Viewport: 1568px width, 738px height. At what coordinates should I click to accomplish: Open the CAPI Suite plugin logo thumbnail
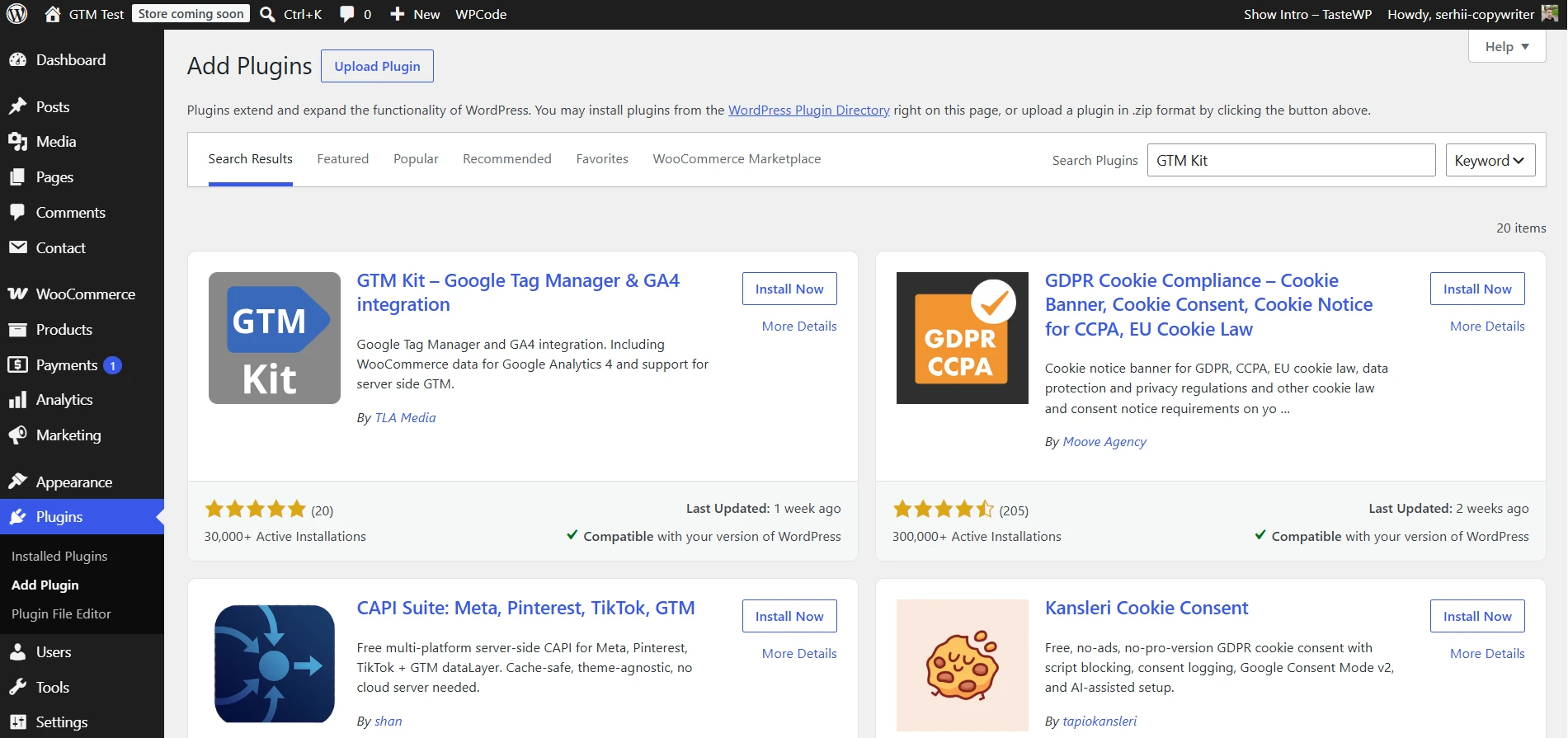tap(275, 665)
